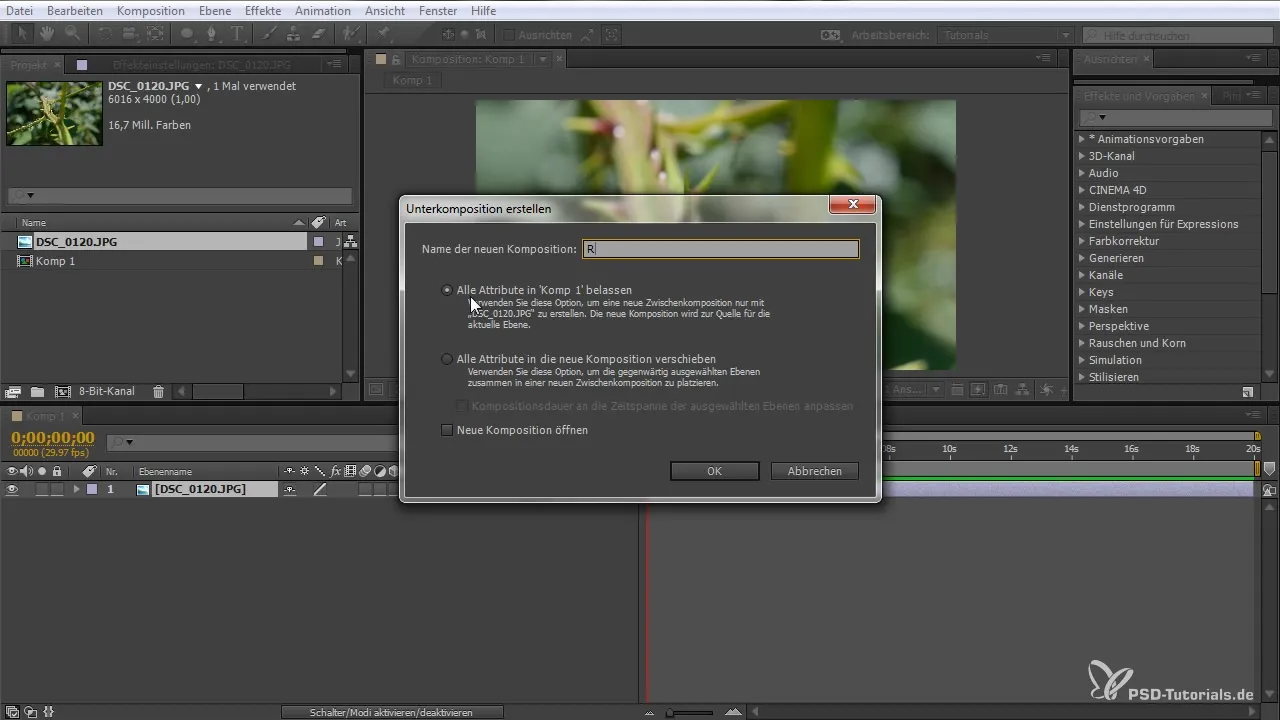Select the Clone Stamp tool
The height and width of the screenshot is (720, 1280).
coord(294,34)
